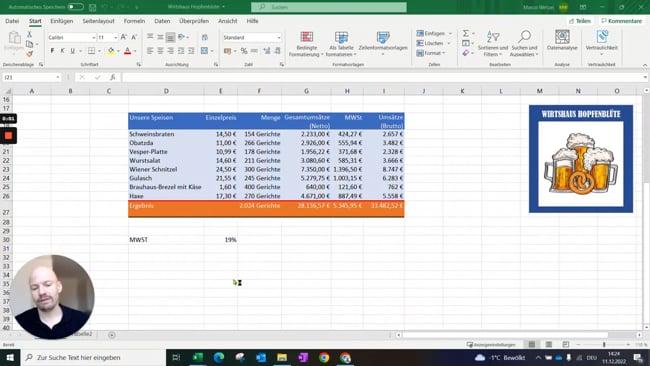Open Sortieren und Filtern
The width and height of the screenshot is (650, 366).
point(492,44)
